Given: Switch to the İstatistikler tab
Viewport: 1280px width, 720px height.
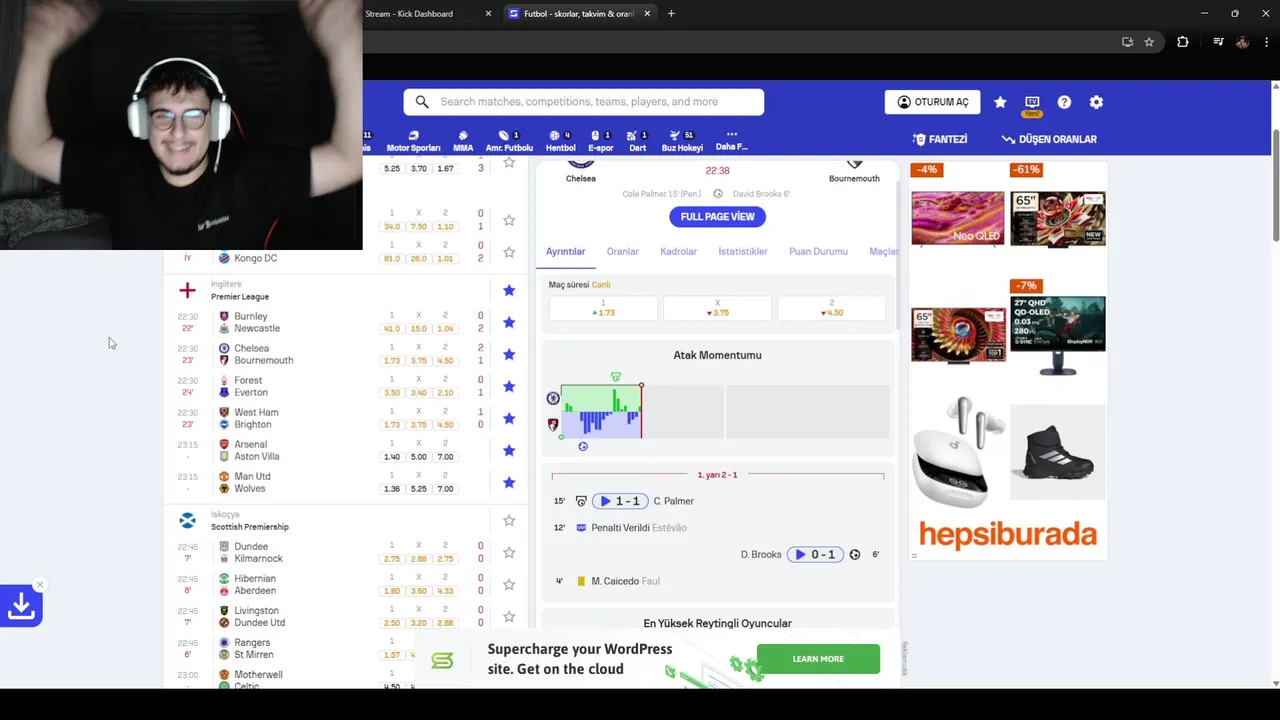Looking at the screenshot, I should (743, 252).
